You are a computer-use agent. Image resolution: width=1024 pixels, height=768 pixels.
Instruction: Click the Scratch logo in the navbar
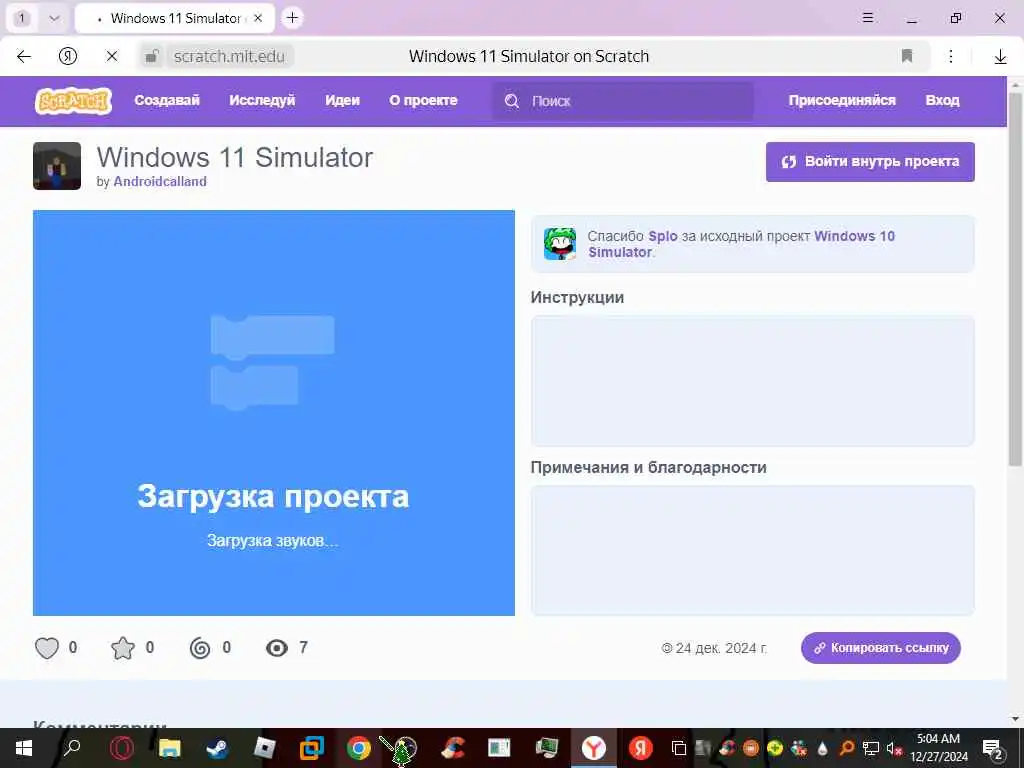(x=73, y=101)
